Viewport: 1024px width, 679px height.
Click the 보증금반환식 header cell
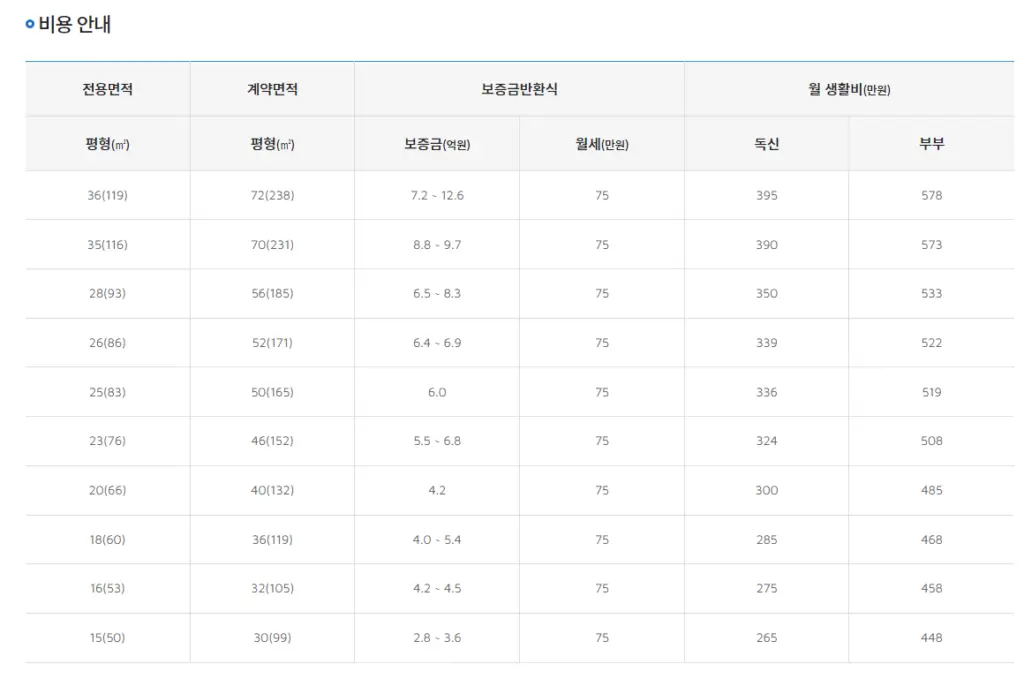[x=519, y=89]
